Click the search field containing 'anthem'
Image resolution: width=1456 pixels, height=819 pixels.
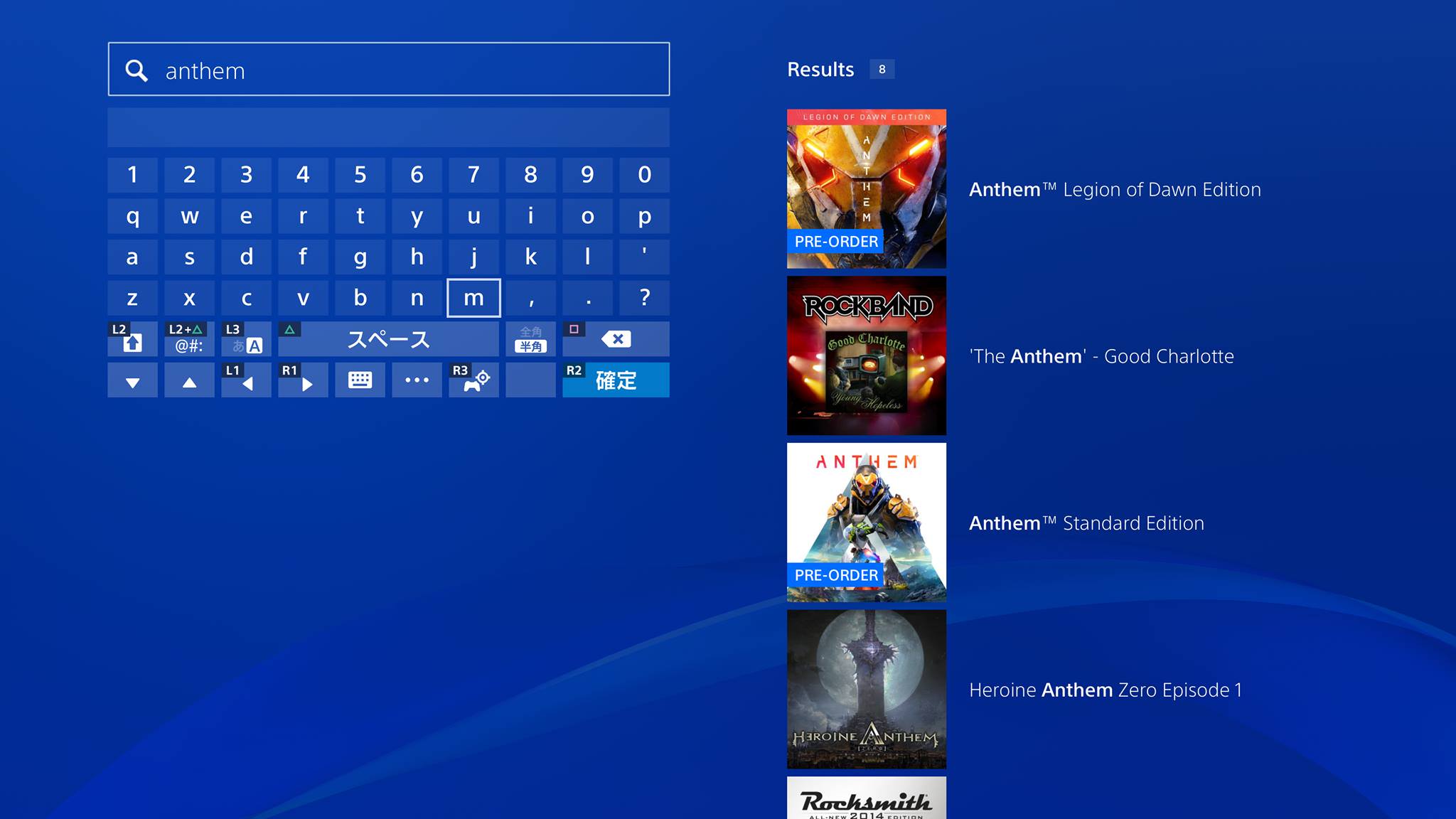point(389,69)
